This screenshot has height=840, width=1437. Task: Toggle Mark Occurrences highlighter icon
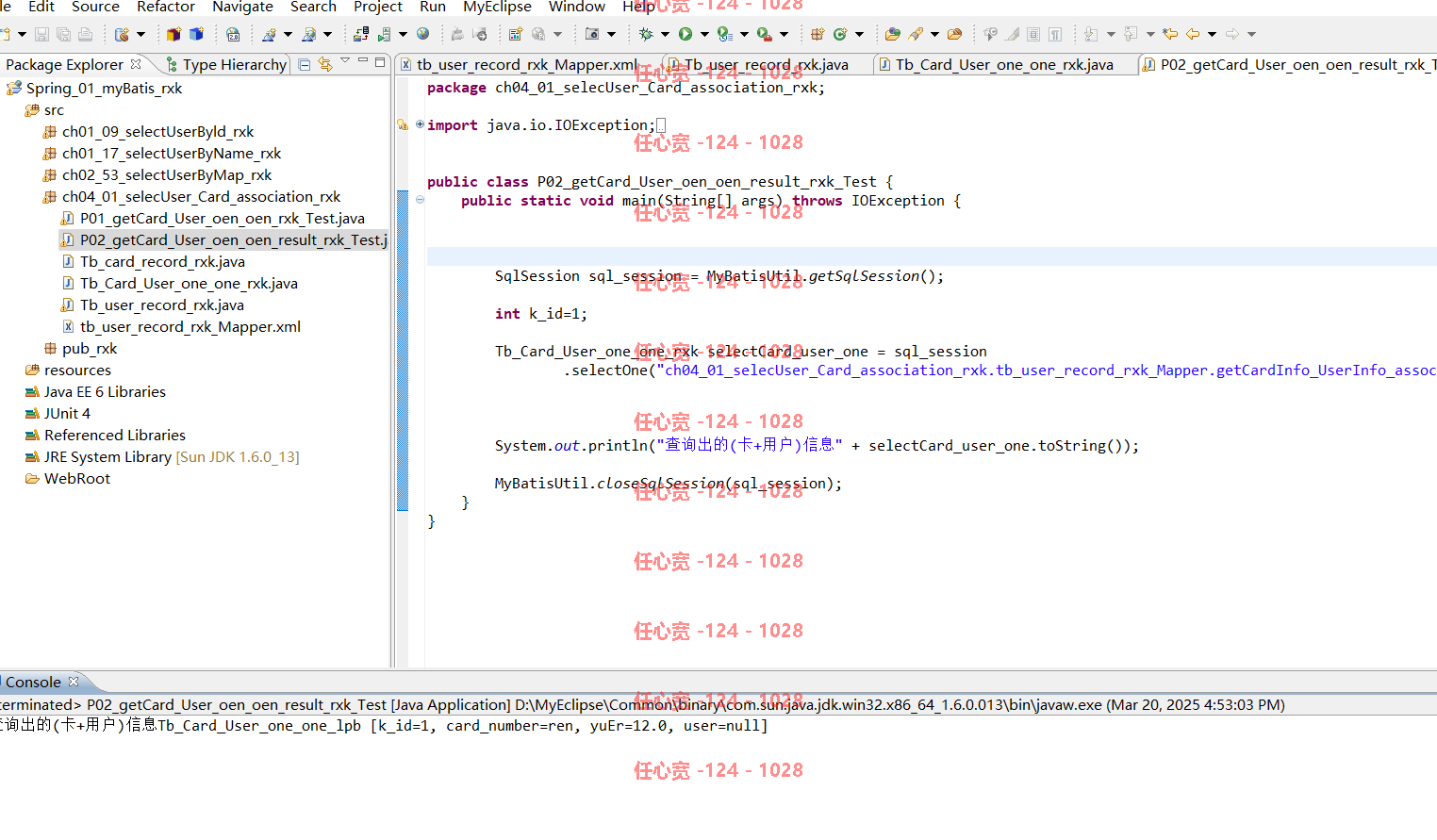click(x=1012, y=34)
